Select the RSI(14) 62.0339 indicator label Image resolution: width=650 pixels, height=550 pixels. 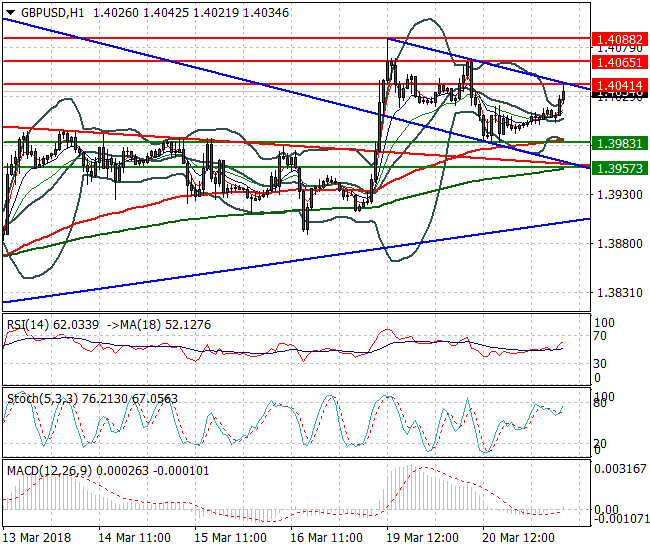point(53,325)
